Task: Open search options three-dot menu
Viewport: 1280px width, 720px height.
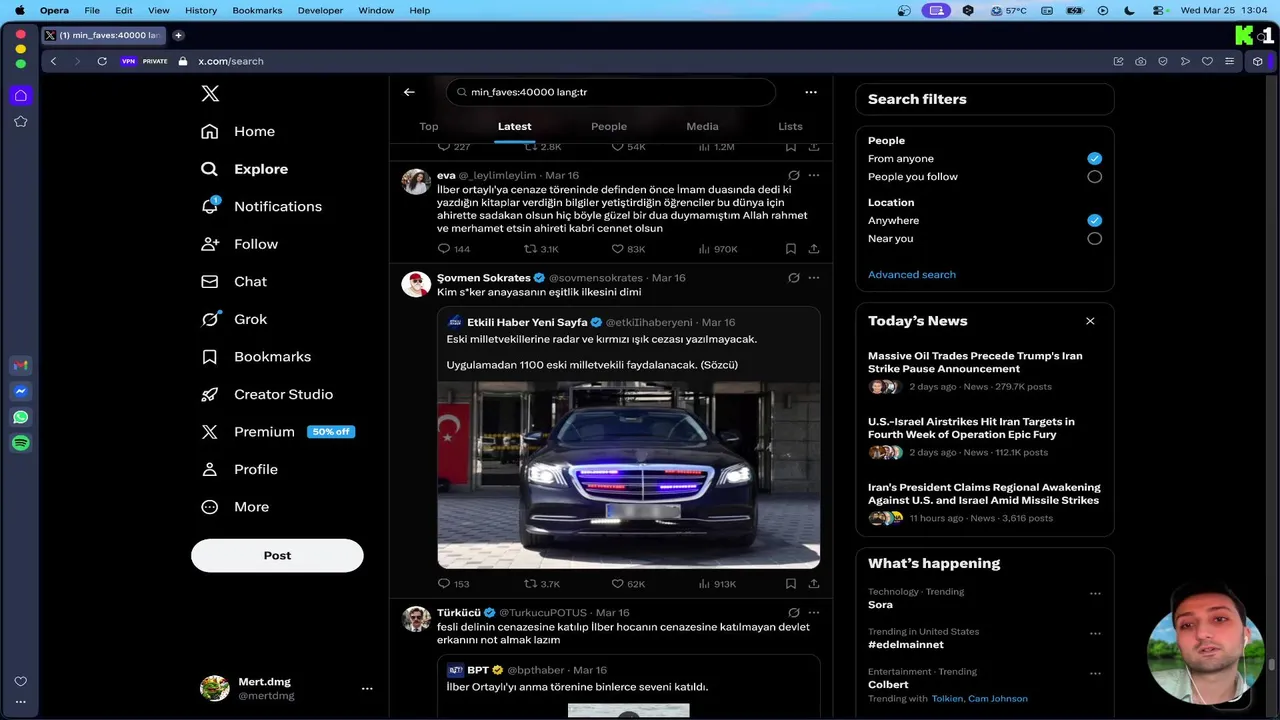Action: [x=811, y=92]
